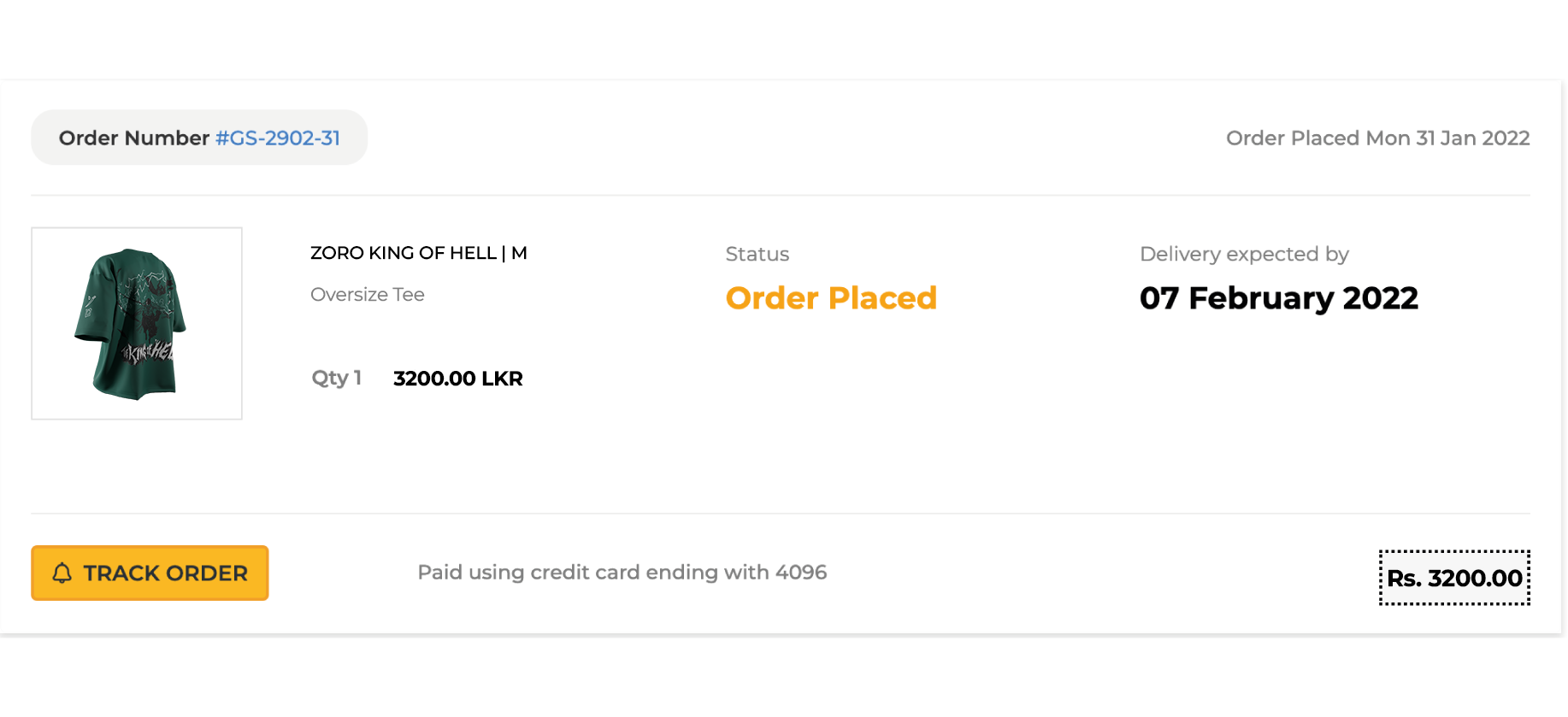Click the card ending digits 4096
Image resolution: width=1568 pixels, height=717 pixels.
point(801,573)
